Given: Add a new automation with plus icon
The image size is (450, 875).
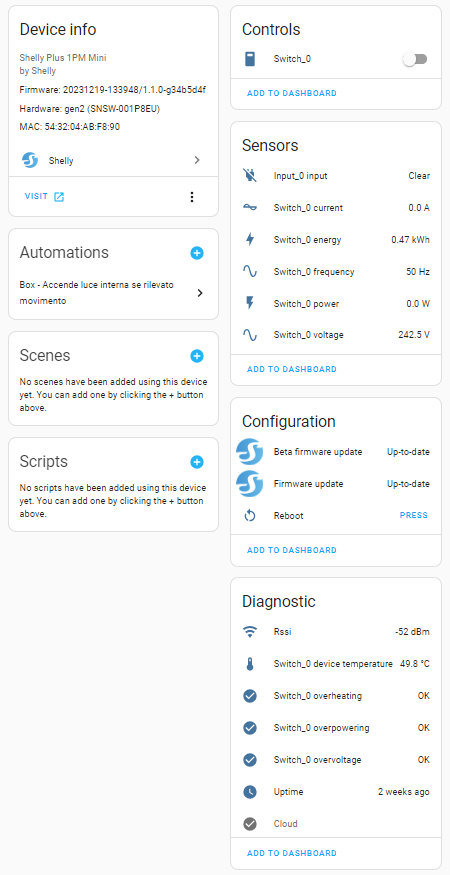Looking at the screenshot, I should (x=197, y=253).
